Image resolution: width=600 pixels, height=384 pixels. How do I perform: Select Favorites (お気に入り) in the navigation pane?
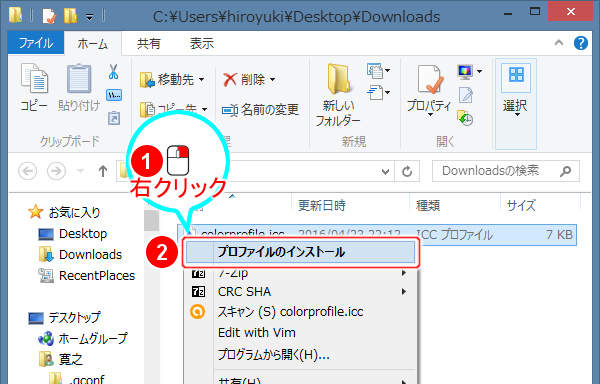coord(64,212)
